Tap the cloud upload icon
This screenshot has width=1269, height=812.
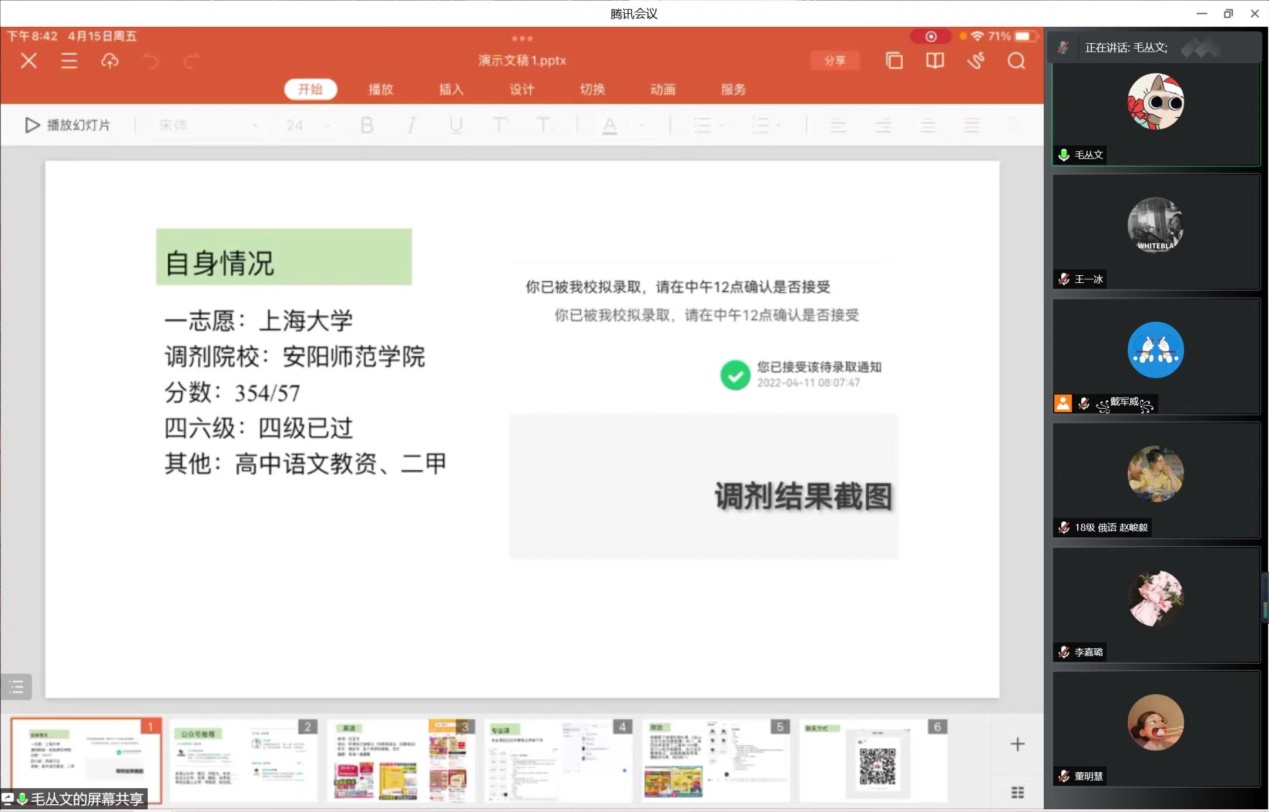pyautogui.click(x=110, y=61)
